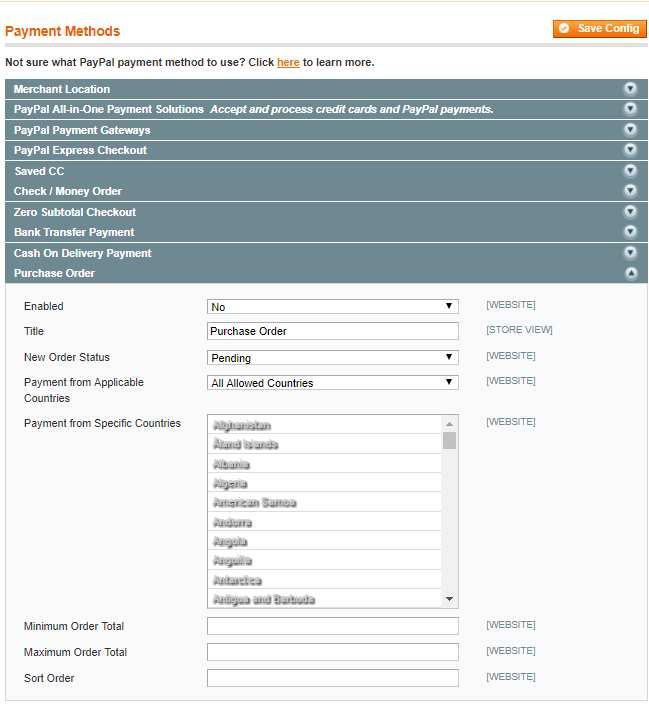Viewport: 649px width, 704px height.
Task: Expand Zero Subtotal Checkout arrow icon
Action: point(631,211)
